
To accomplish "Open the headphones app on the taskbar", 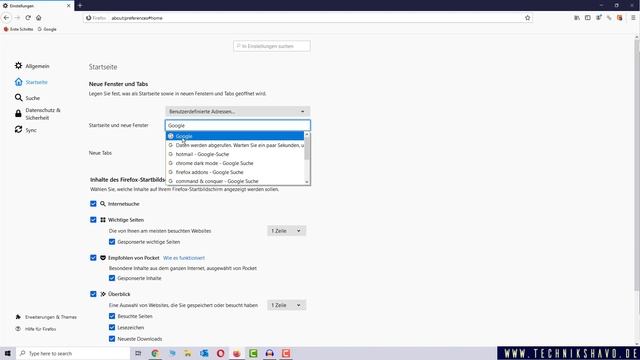I will pyautogui.click(x=269, y=353).
